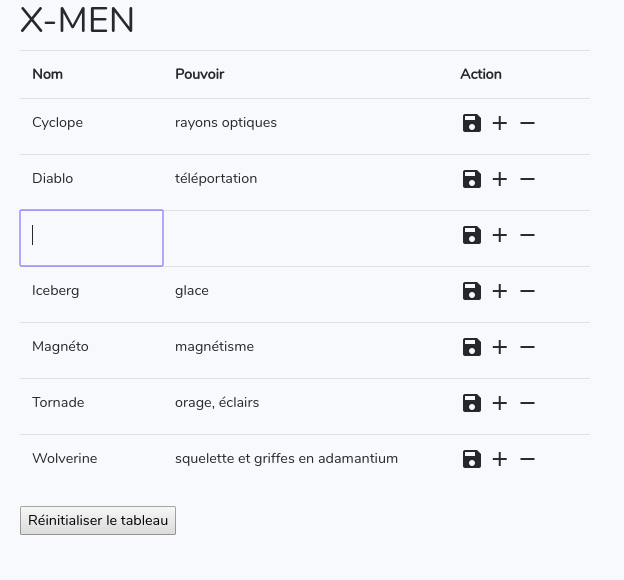Save the Tornade row
The image size is (624, 580).
tap(471, 403)
